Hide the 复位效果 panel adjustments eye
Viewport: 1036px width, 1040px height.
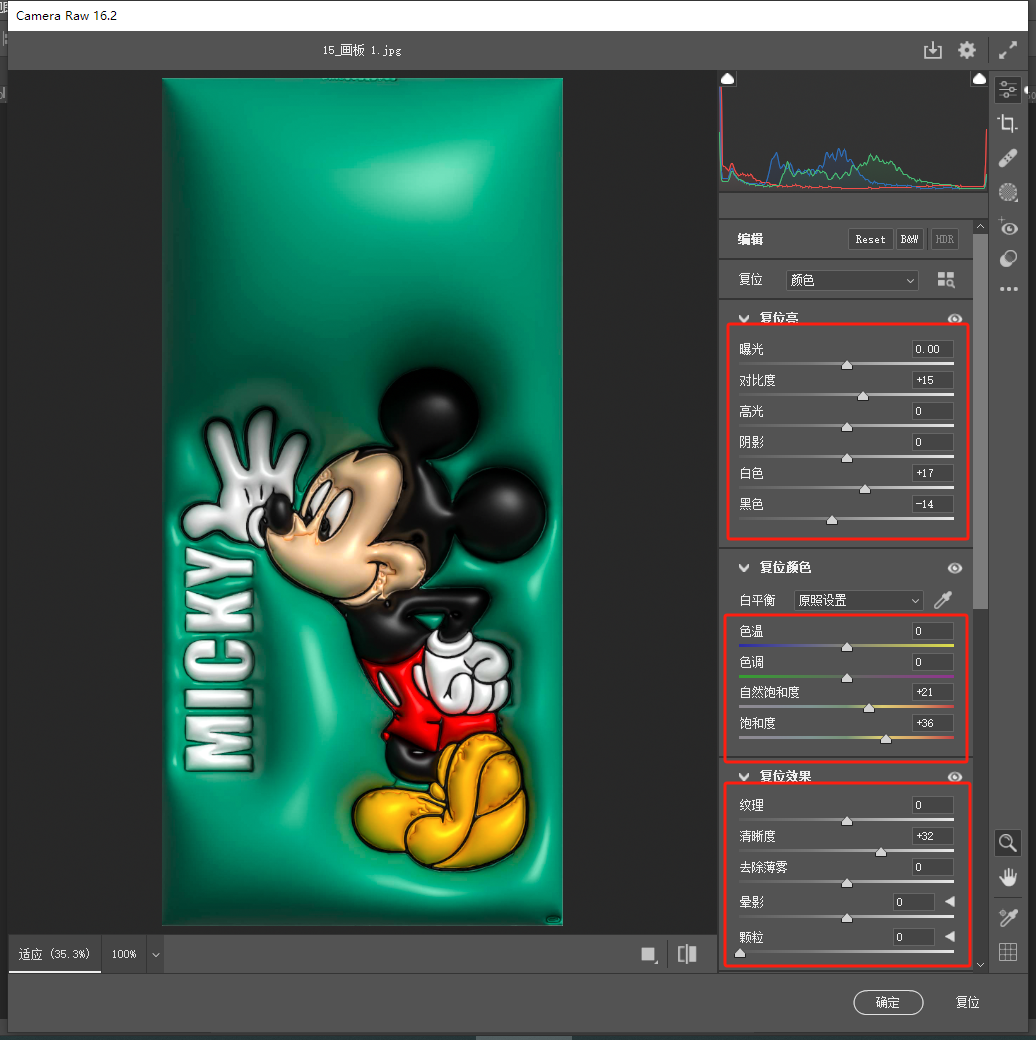(954, 777)
